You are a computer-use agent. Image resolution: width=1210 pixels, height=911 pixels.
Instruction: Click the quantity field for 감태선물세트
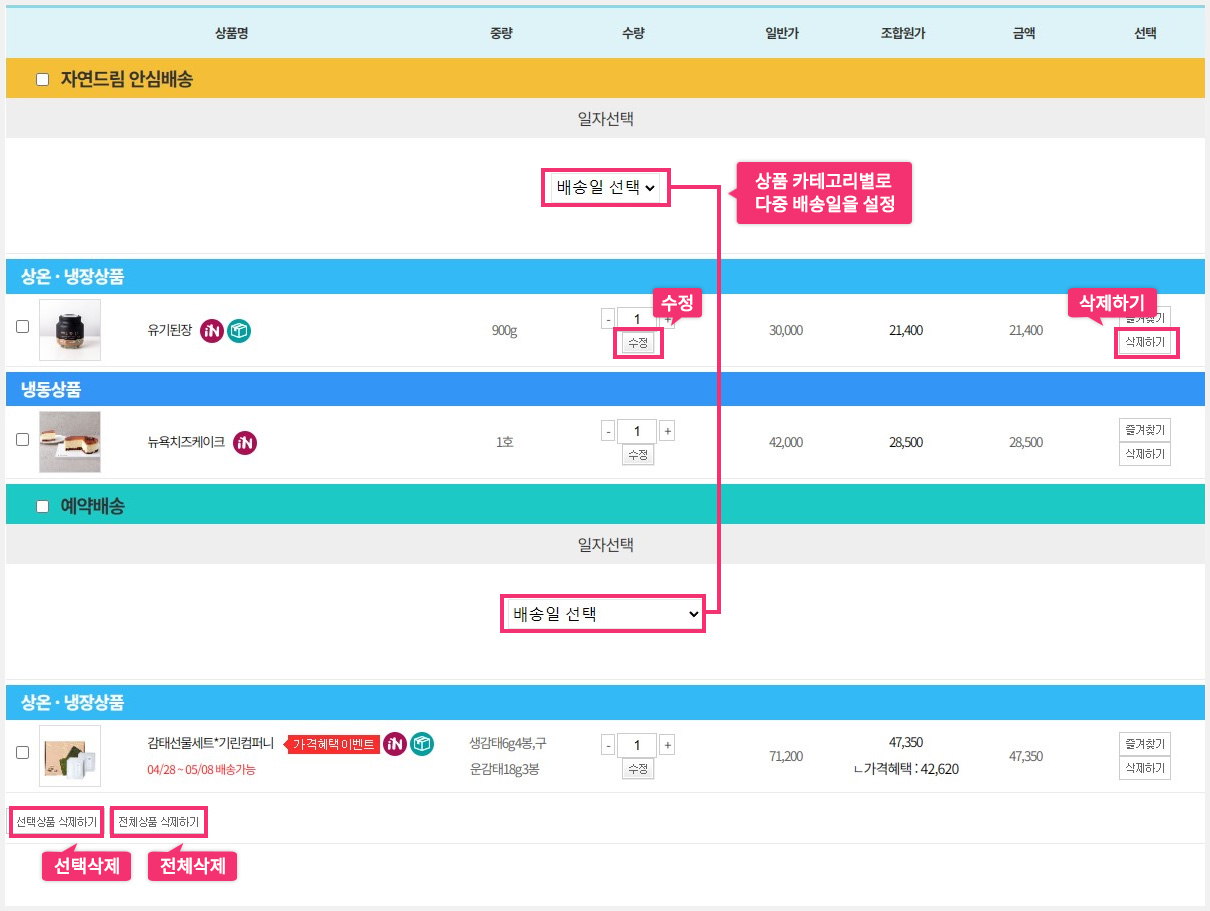pos(637,745)
